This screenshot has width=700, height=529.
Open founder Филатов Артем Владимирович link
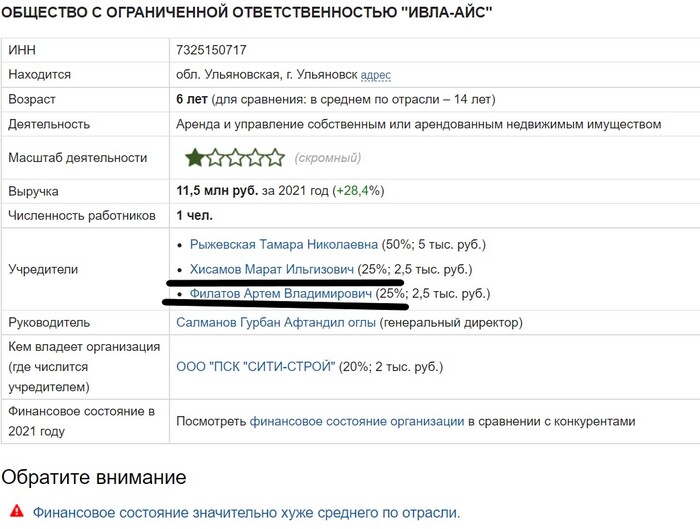(x=281, y=294)
